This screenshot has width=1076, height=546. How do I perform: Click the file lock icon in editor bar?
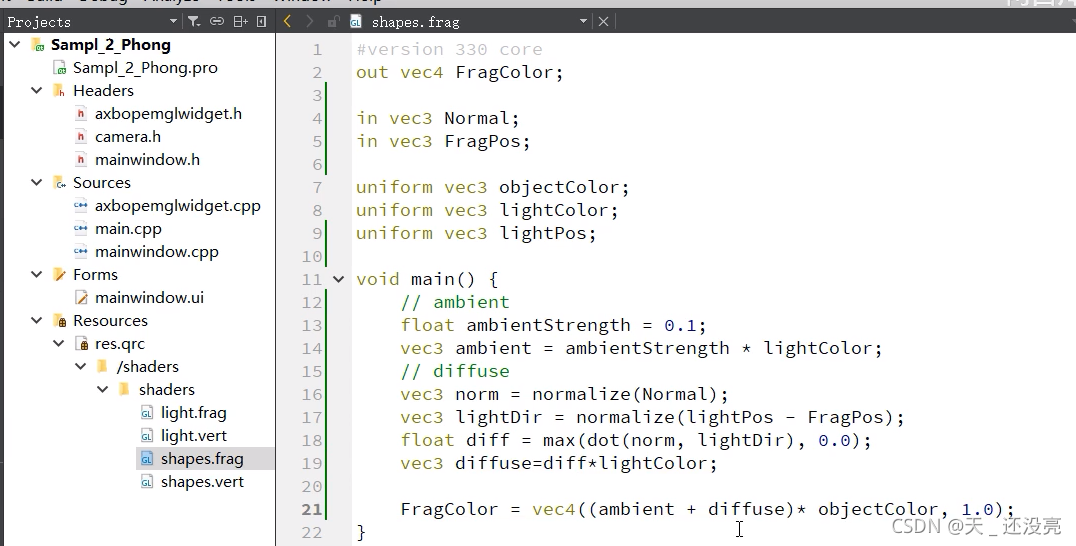(333, 21)
